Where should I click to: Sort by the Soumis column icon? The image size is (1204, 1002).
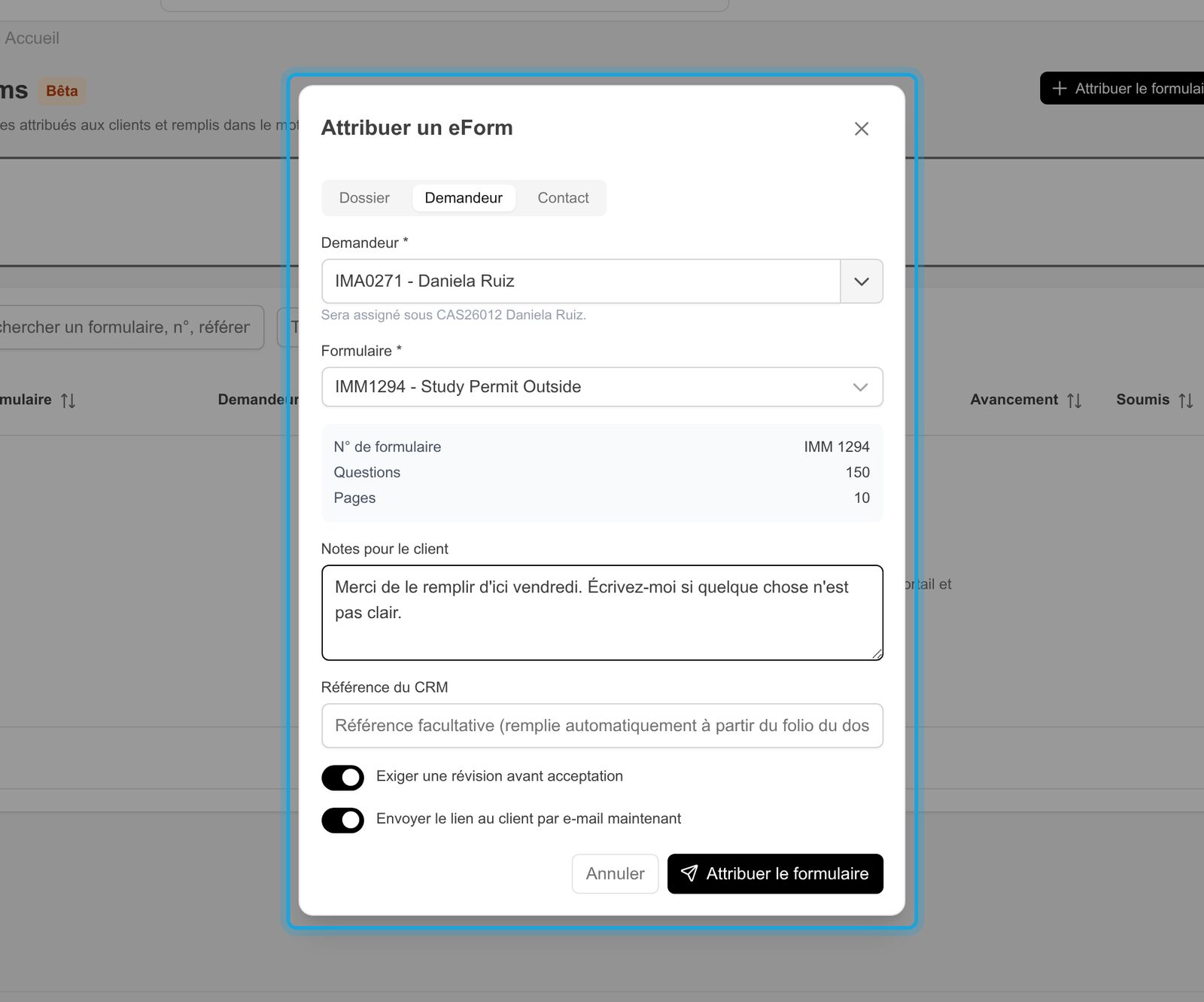click(1186, 400)
